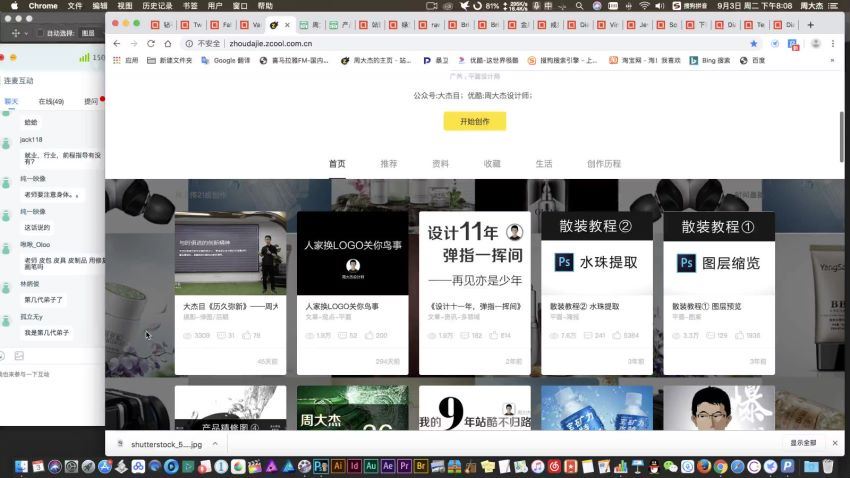The width and height of the screenshot is (850, 478).
Task: Click the volume icon in menu bar
Action: pyautogui.click(x=660, y=5)
